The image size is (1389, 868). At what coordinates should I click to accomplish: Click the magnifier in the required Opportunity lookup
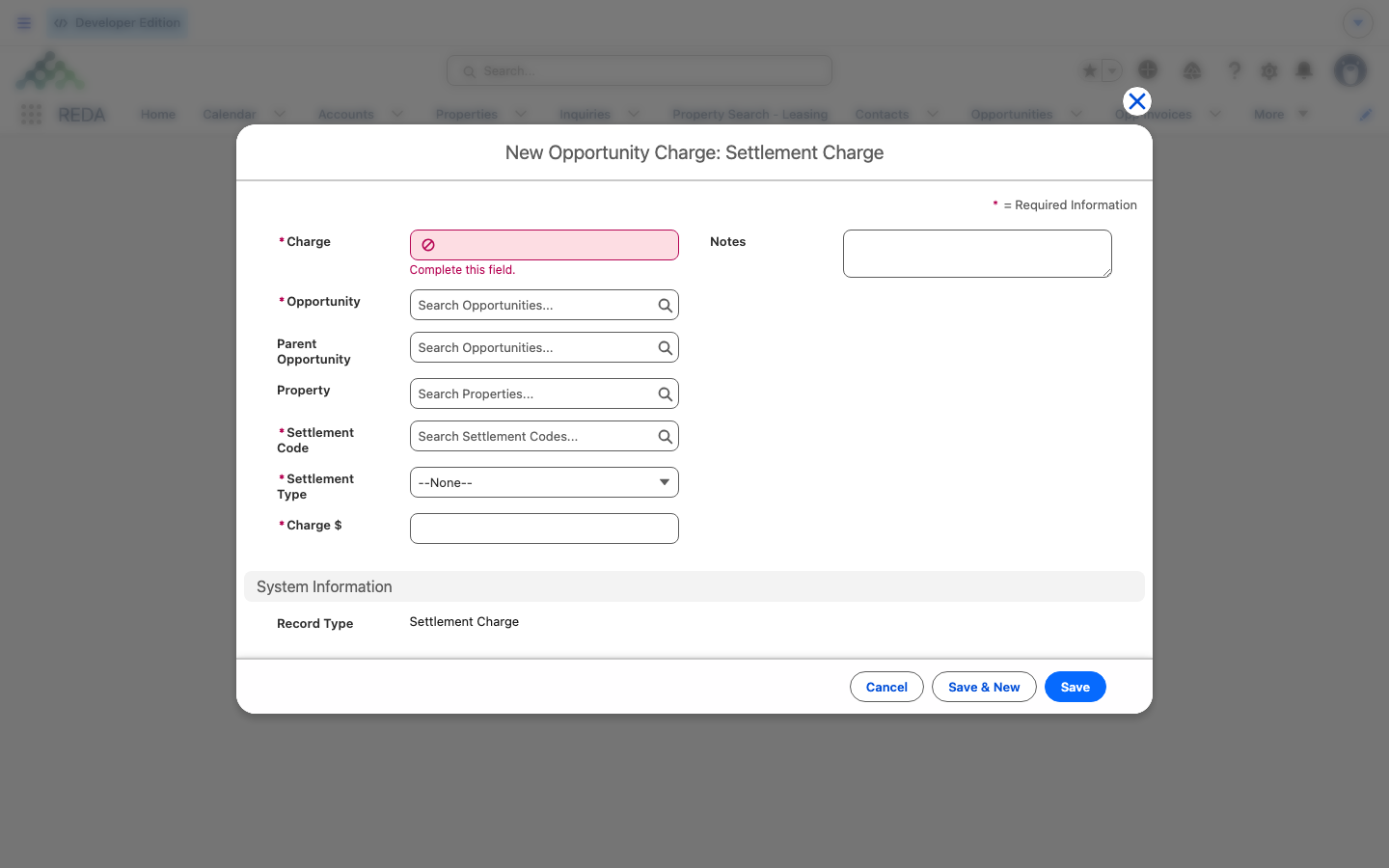pyautogui.click(x=666, y=306)
